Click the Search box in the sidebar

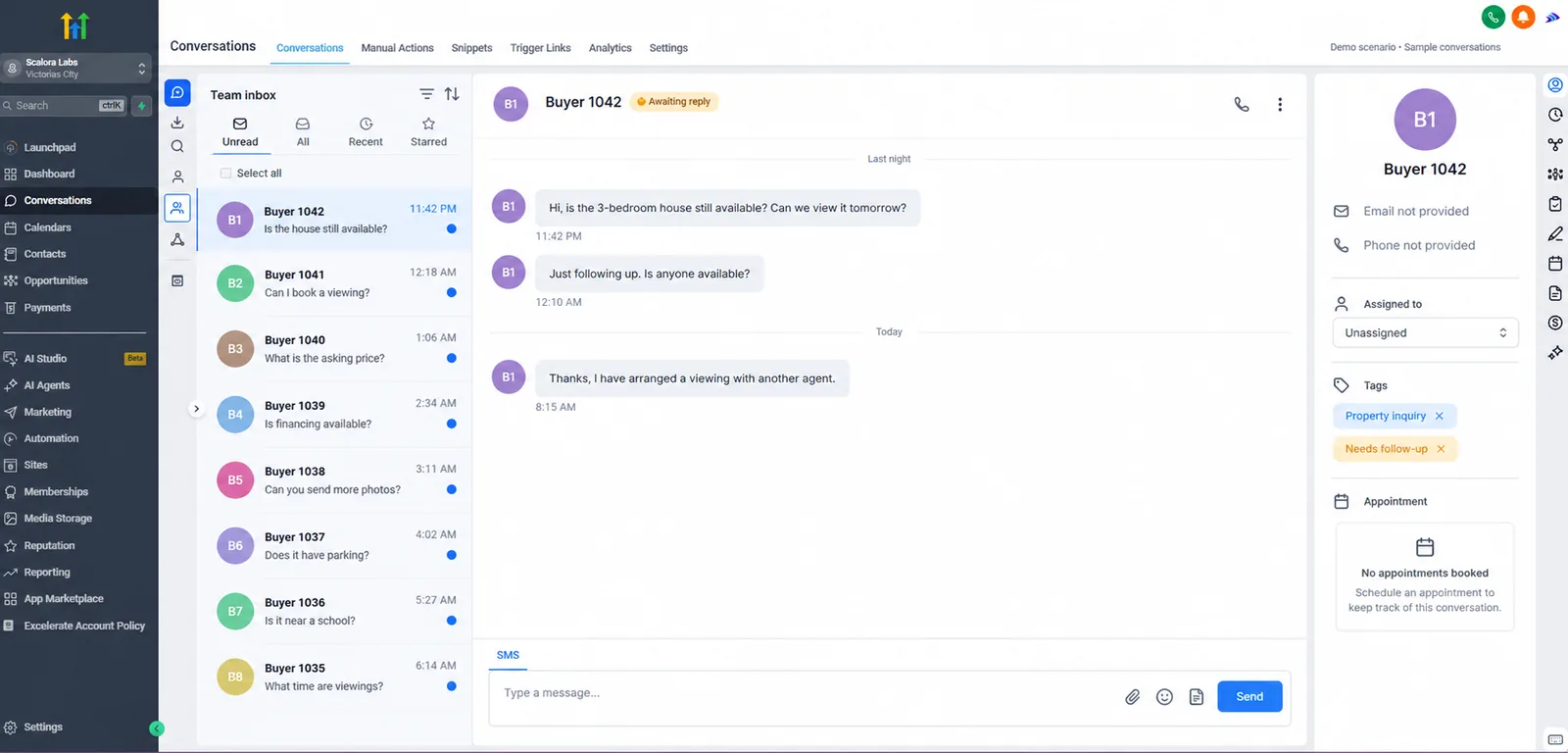(x=65, y=105)
